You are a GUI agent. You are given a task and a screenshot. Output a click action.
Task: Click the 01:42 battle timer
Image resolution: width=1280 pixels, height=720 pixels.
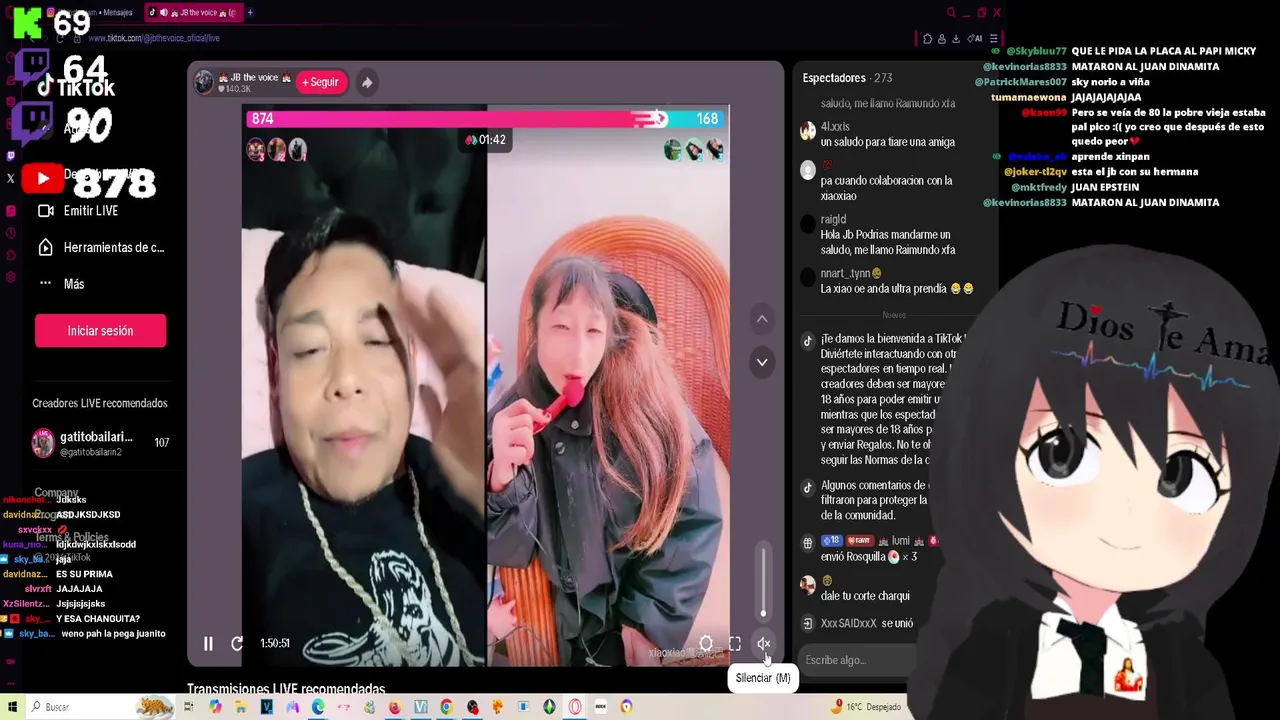(x=486, y=140)
